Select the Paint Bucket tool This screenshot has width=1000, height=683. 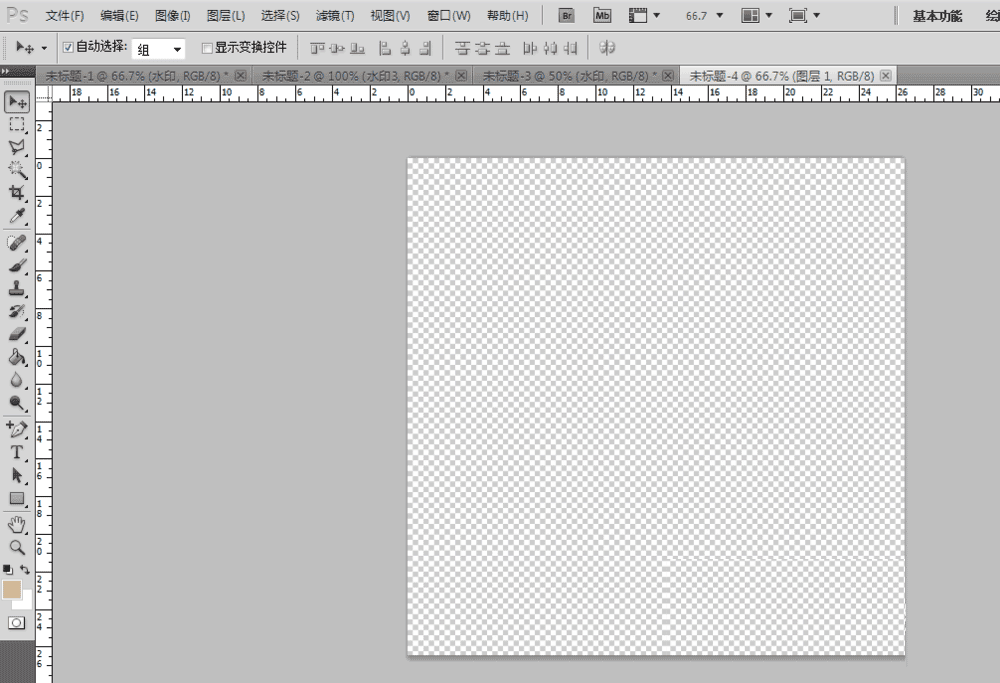17,357
